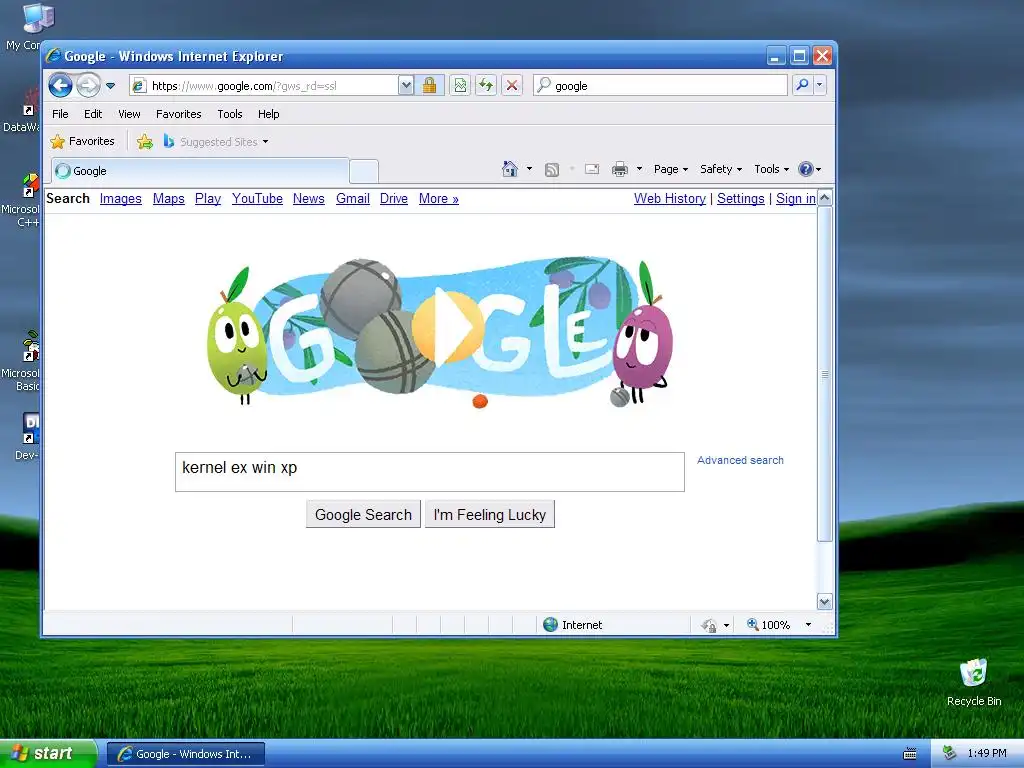The height and width of the screenshot is (768, 1024).
Task: Open the Play link
Action: [x=208, y=199]
